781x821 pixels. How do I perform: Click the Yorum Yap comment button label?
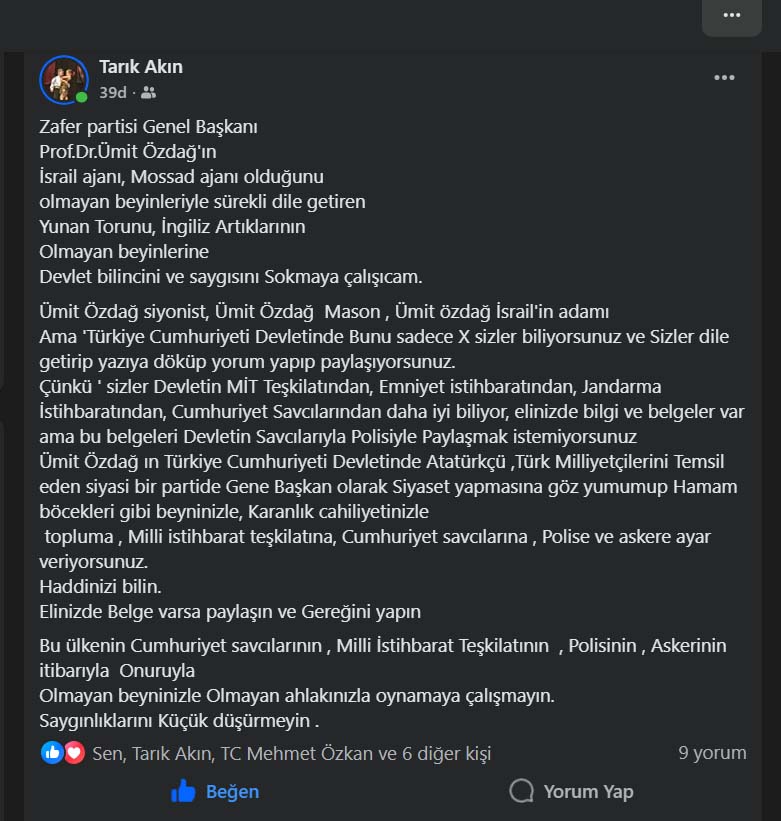588,791
